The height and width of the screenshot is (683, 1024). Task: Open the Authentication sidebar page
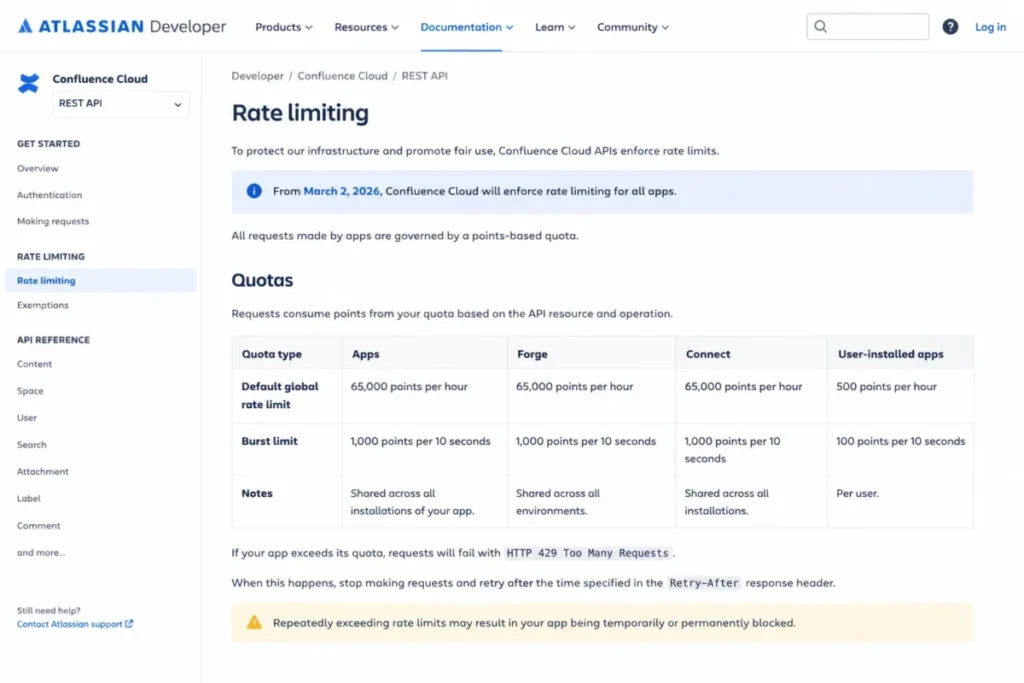pyautogui.click(x=50, y=195)
